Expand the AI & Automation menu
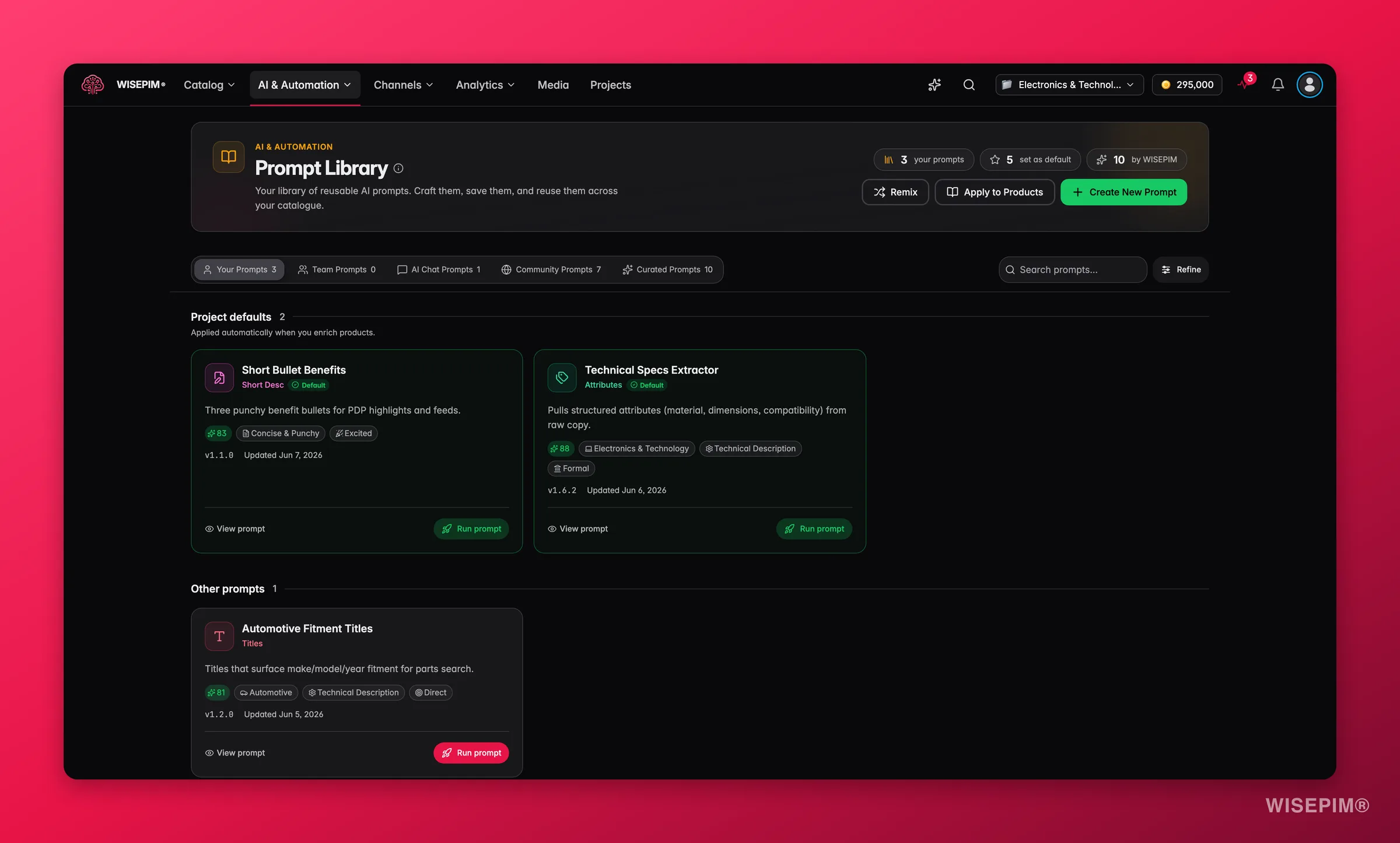 pos(304,85)
